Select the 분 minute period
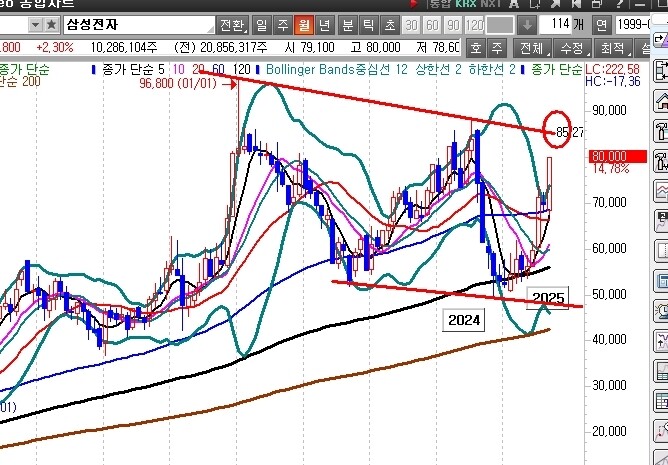This screenshot has height=465, width=668. pos(348,25)
